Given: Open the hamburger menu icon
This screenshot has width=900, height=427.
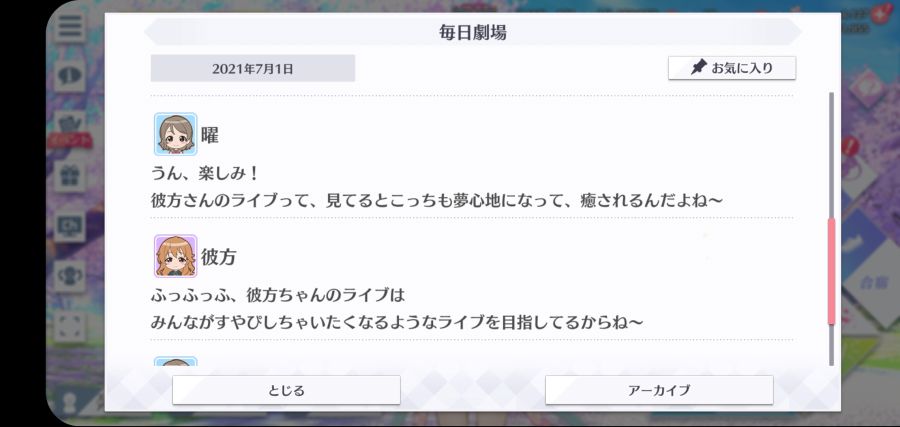Looking at the screenshot, I should pyautogui.click(x=70, y=26).
